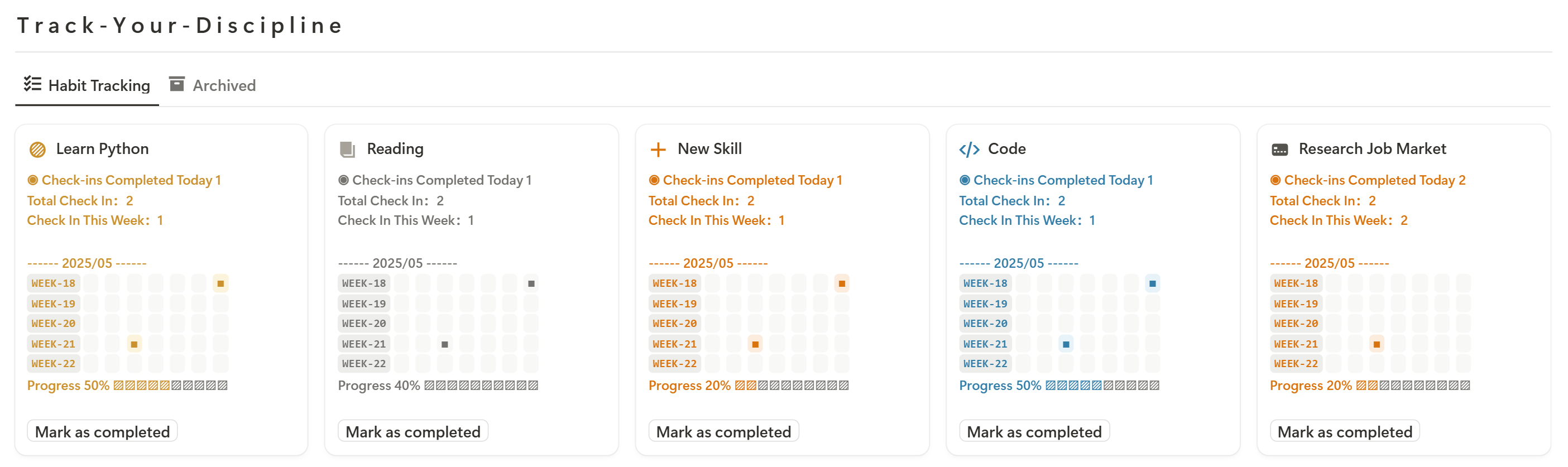Open the Research Job Market title
Screen dimensions: 1568x467
pos(1372,149)
